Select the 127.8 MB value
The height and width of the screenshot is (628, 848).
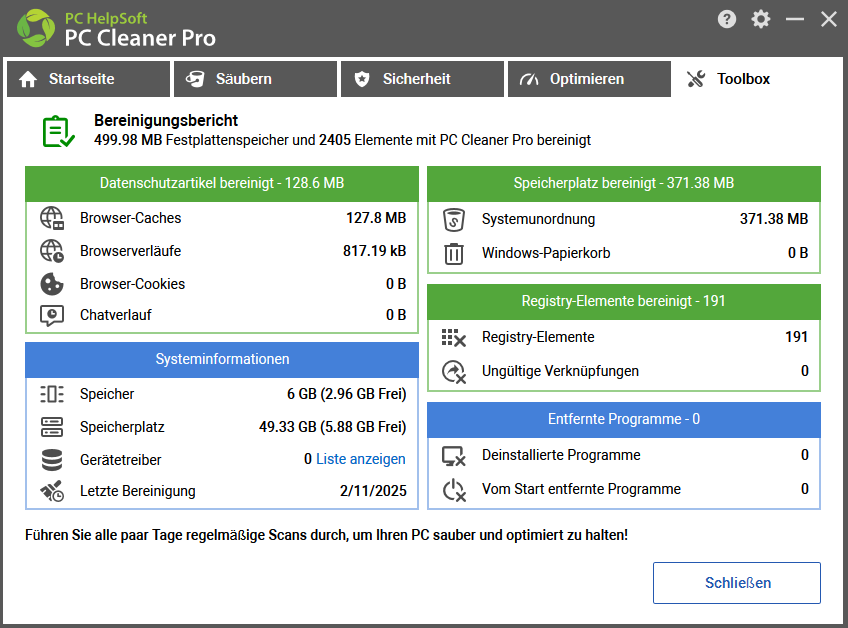[376, 218]
